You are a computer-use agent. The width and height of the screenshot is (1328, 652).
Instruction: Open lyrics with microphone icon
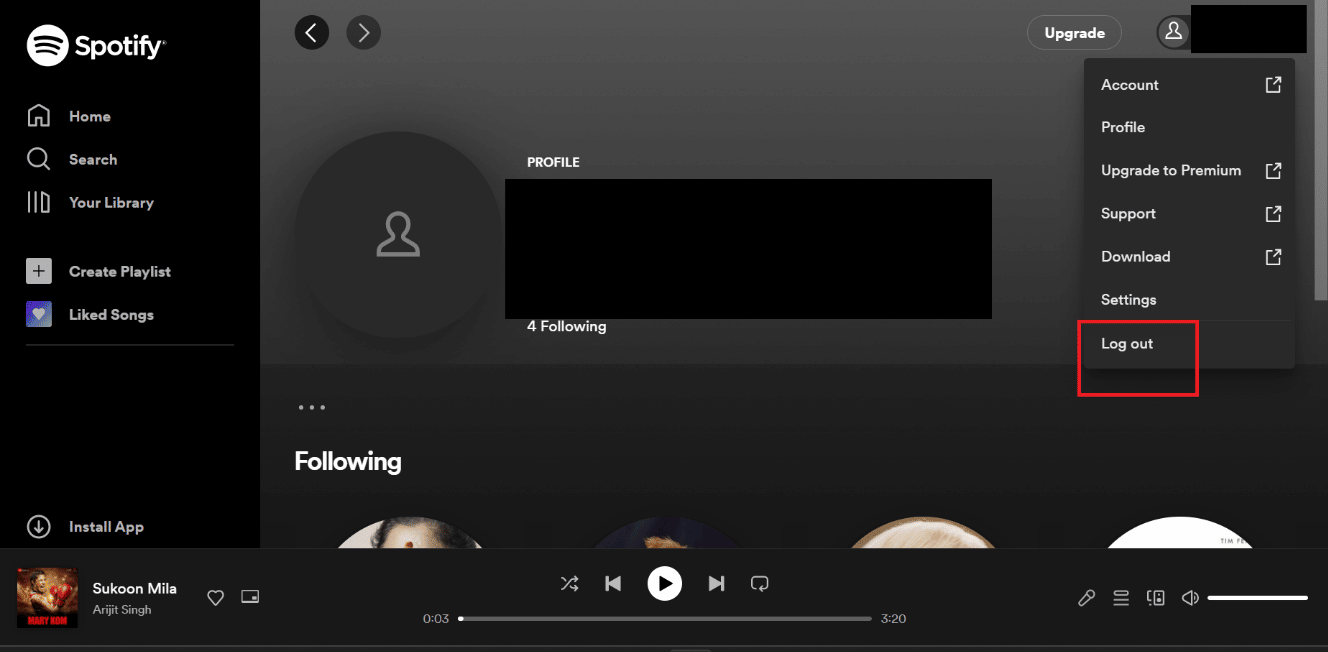coord(1086,598)
